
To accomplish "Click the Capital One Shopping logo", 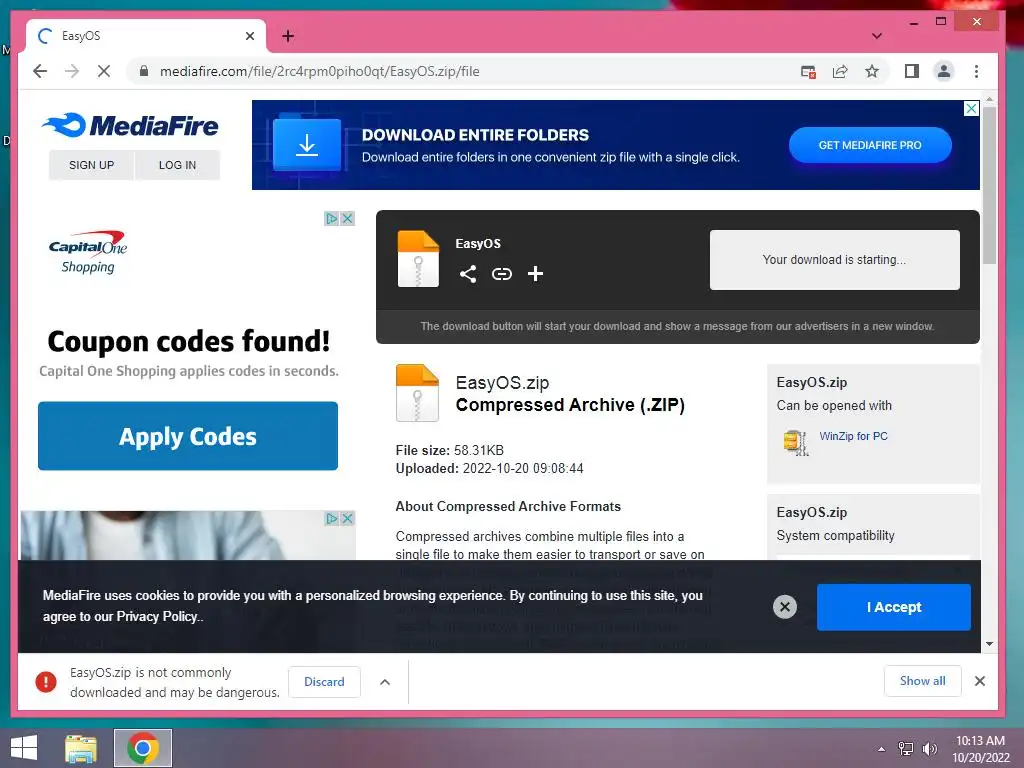I will (x=88, y=252).
